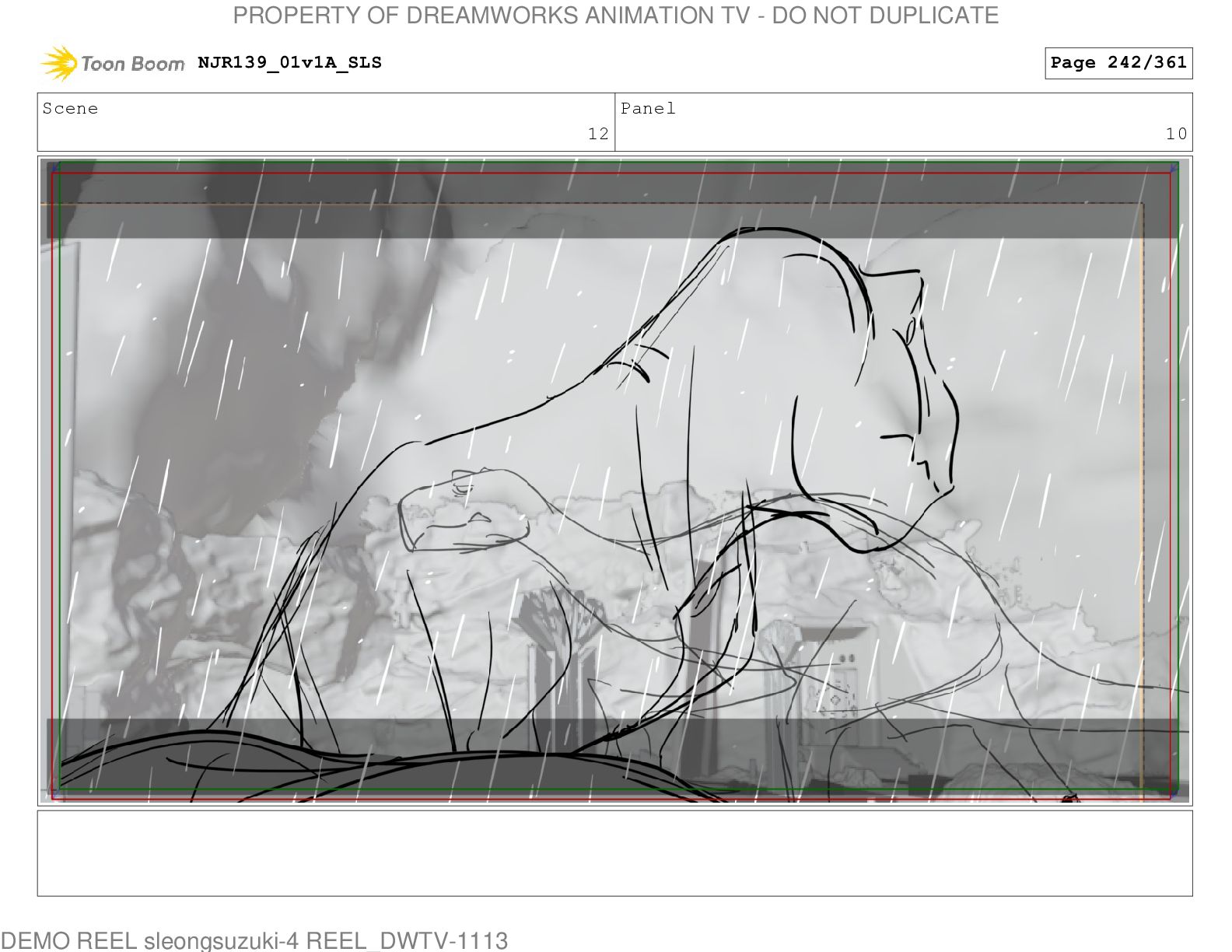The image size is (1232, 952).
Task: Click the empty notes box below the panel
Action: [x=614, y=853]
